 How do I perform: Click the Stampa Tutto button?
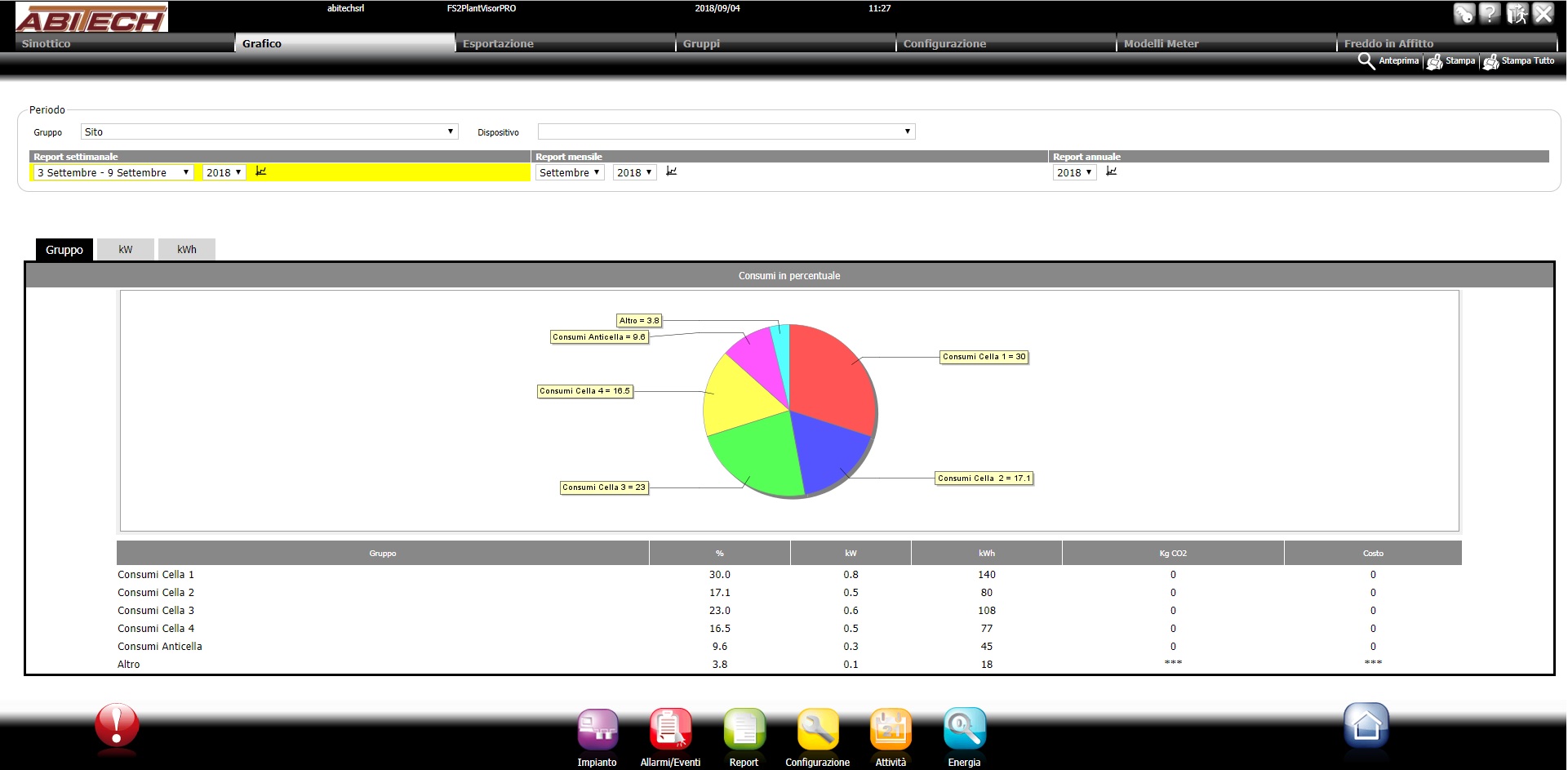pos(1519,61)
